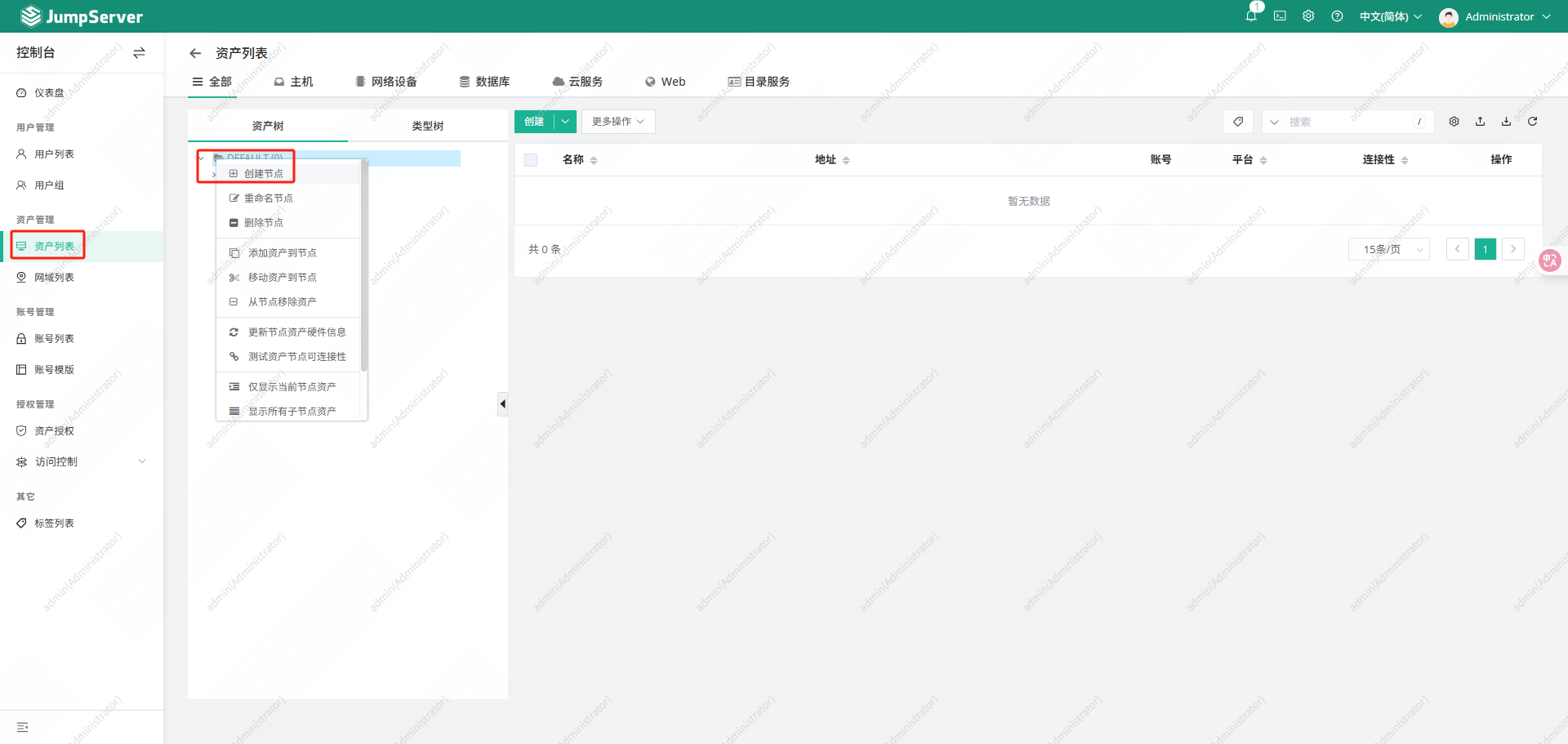Open the 创建 dropdown arrow
1568x744 pixels.
tap(565, 122)
